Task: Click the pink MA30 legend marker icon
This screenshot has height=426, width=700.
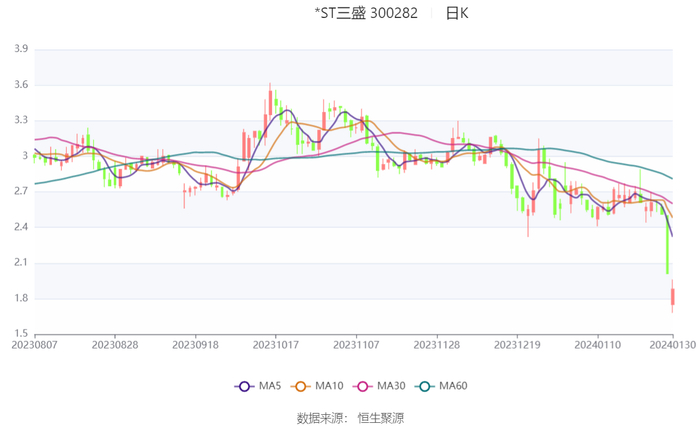Action: click(363, 386)
